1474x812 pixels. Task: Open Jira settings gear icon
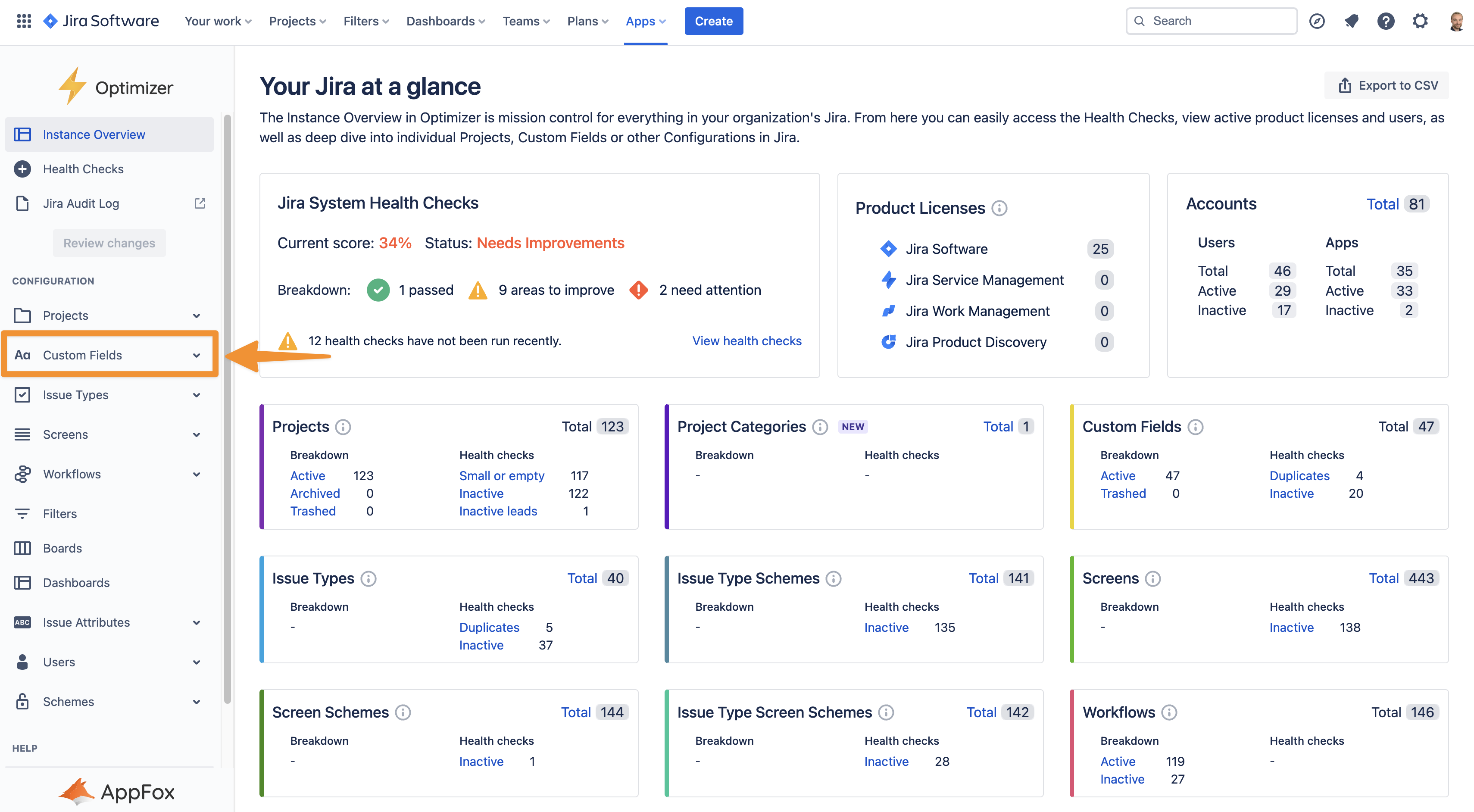point(1420,21)
